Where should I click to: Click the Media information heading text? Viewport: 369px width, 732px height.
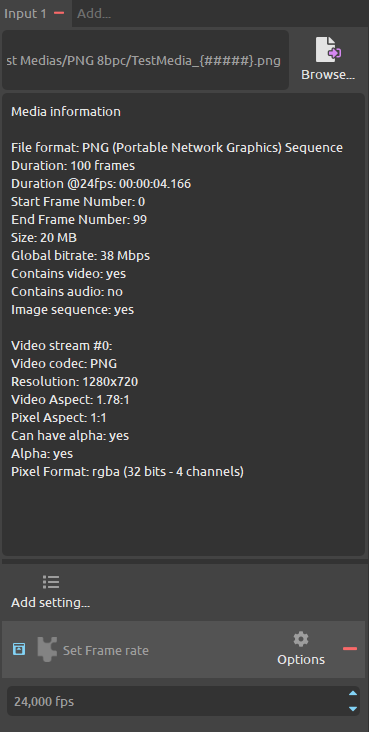click(x=66, y=112)
